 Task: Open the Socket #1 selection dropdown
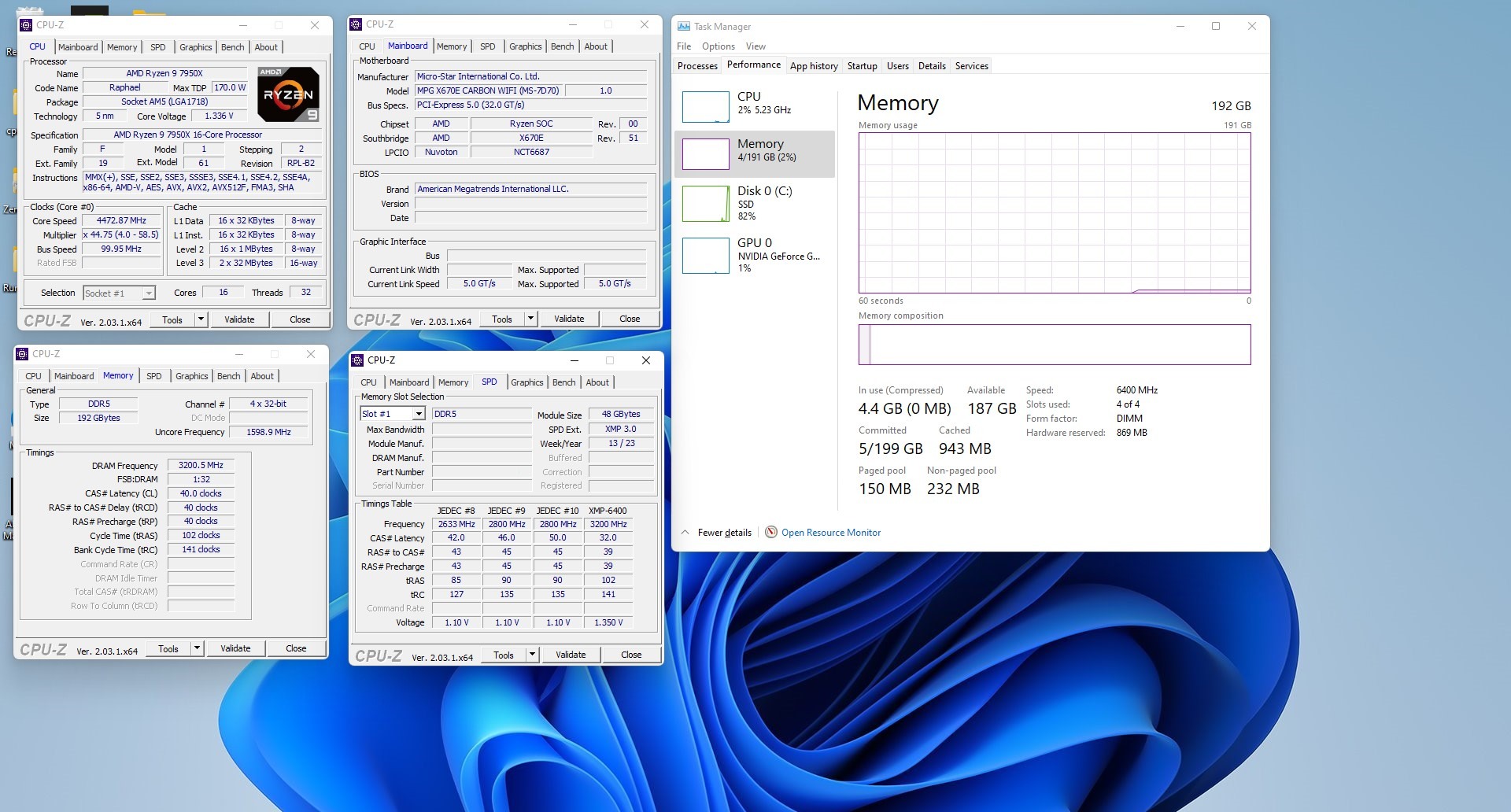pos(148,293)
